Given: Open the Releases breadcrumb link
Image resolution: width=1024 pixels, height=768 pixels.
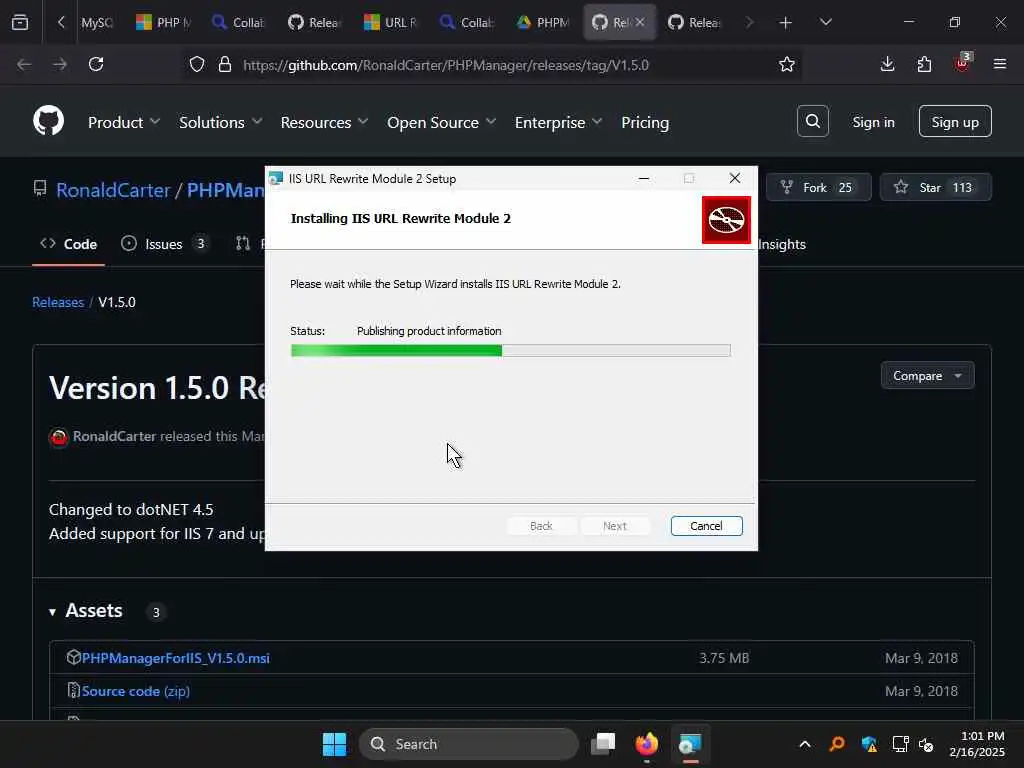Looking at the screenshot, I should click(58, 302).
